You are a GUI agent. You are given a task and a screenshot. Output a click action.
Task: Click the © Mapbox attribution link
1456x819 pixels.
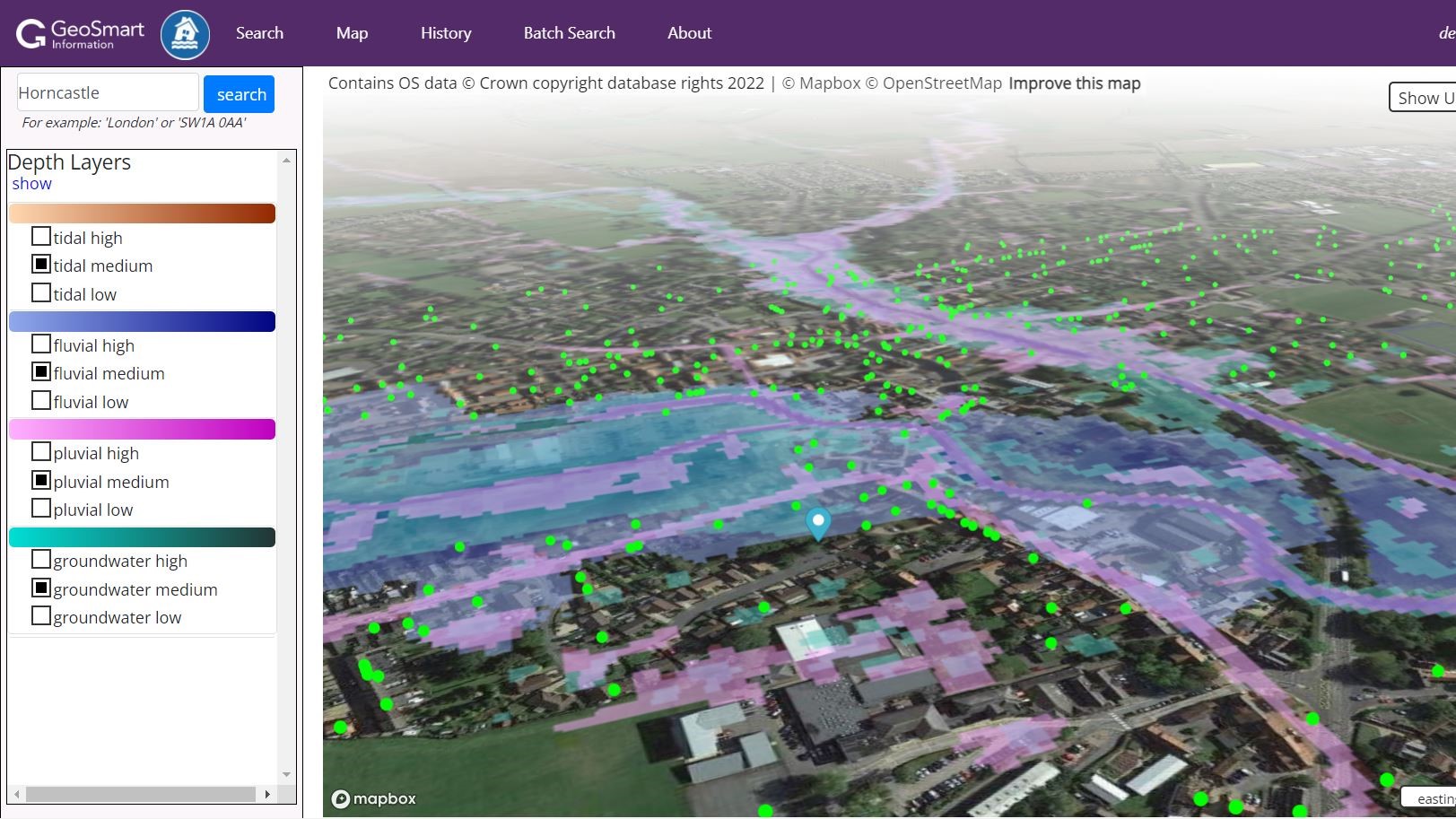821,83
